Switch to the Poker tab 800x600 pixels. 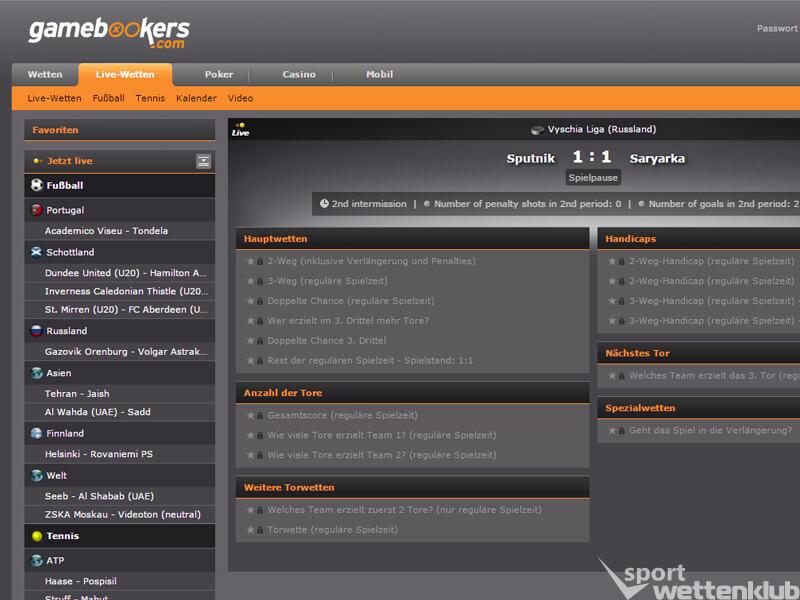(219, 74)
